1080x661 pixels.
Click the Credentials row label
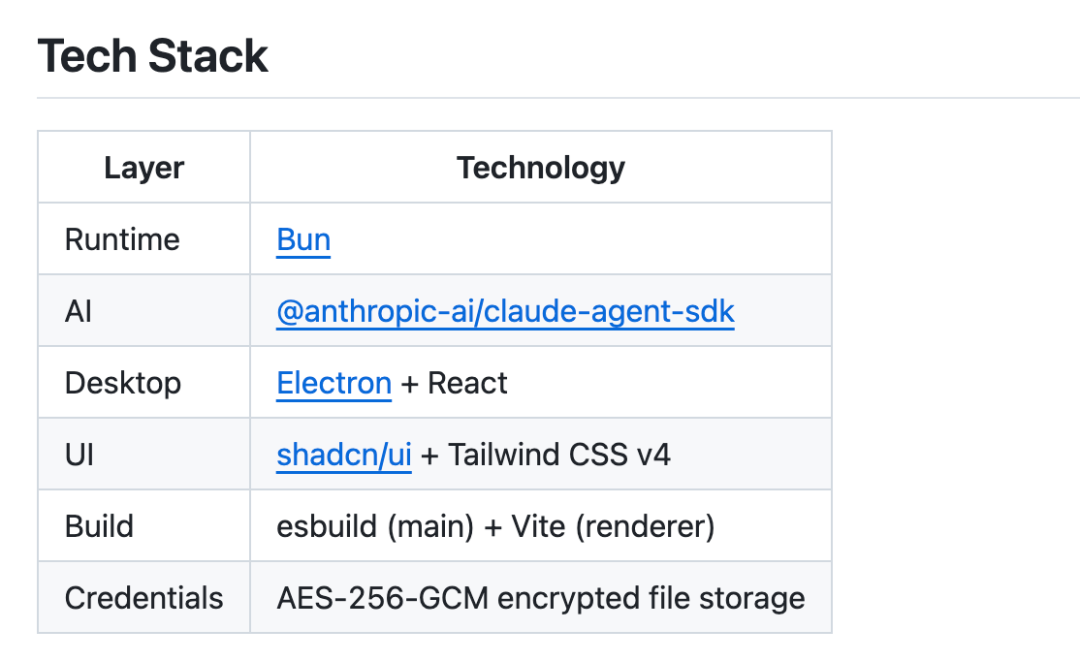pyautogui.click(x=144, y=598)
